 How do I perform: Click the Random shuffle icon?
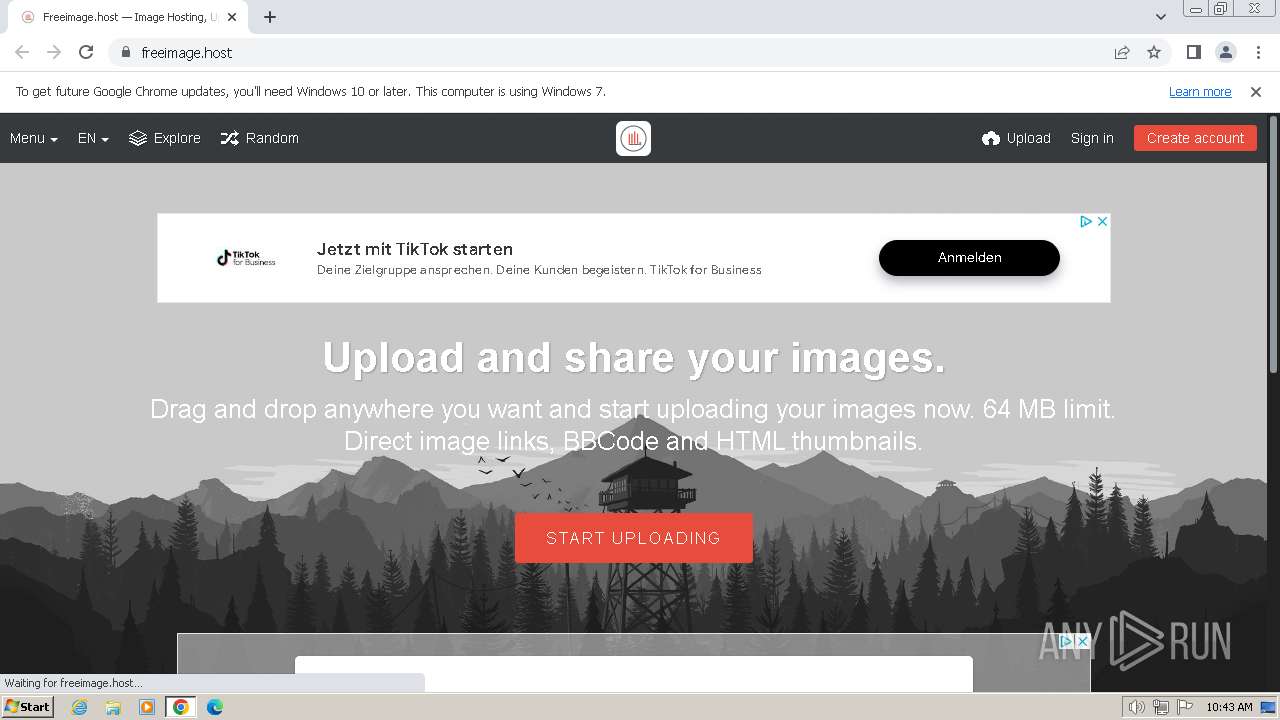coord(230,138)
